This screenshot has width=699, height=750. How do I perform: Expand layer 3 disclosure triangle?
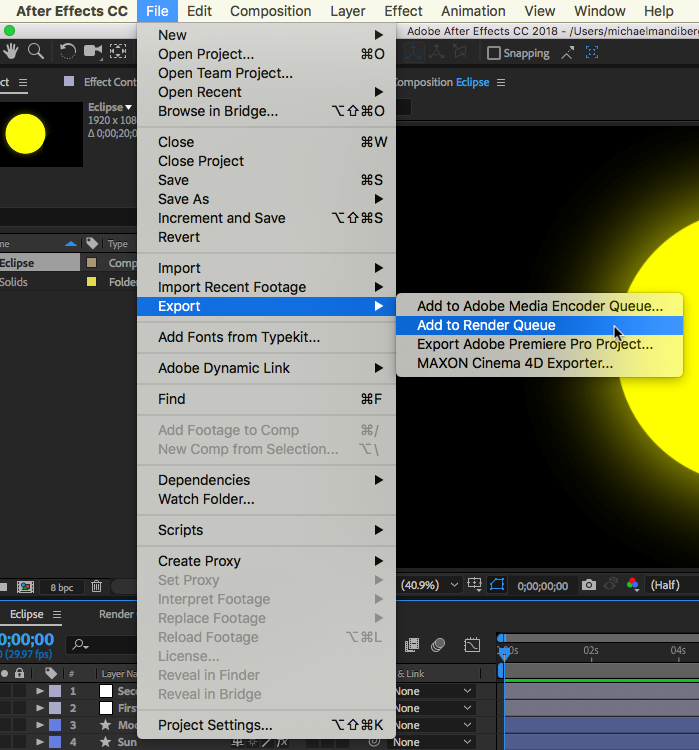coord(40,725)
